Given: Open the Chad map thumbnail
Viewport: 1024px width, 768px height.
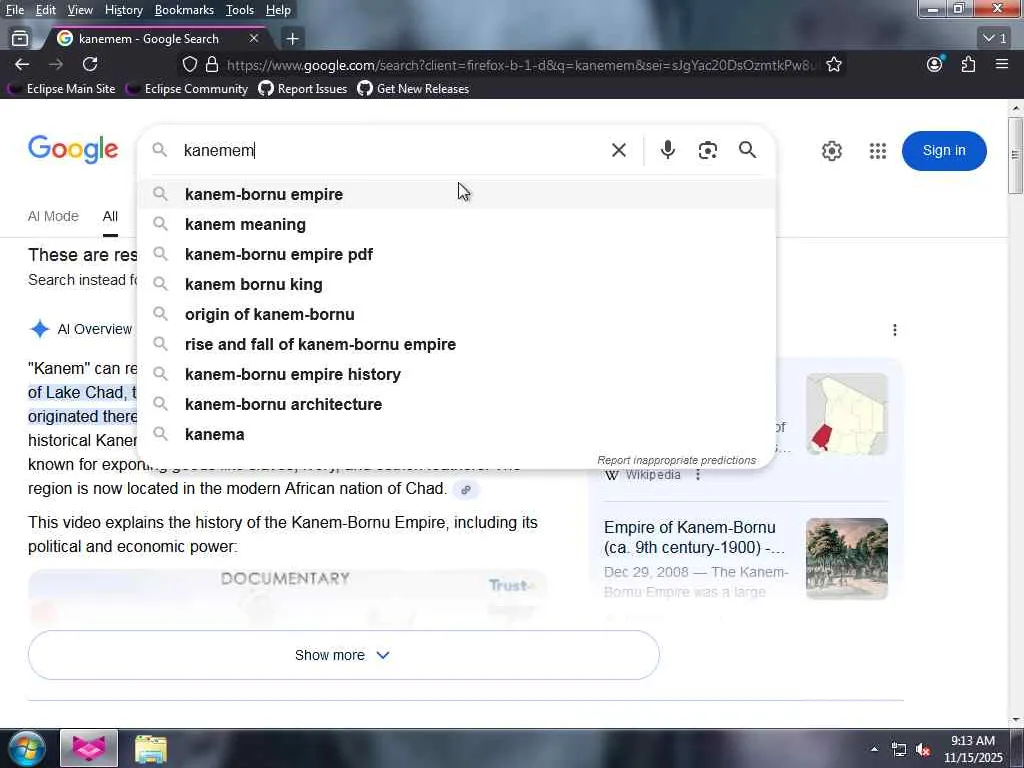Looking at the screenshot, I should [847, 414].
